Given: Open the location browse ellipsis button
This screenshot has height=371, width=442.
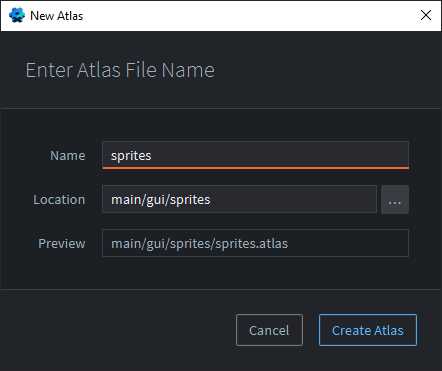Looking at the screenshot, I should [395, 199].
